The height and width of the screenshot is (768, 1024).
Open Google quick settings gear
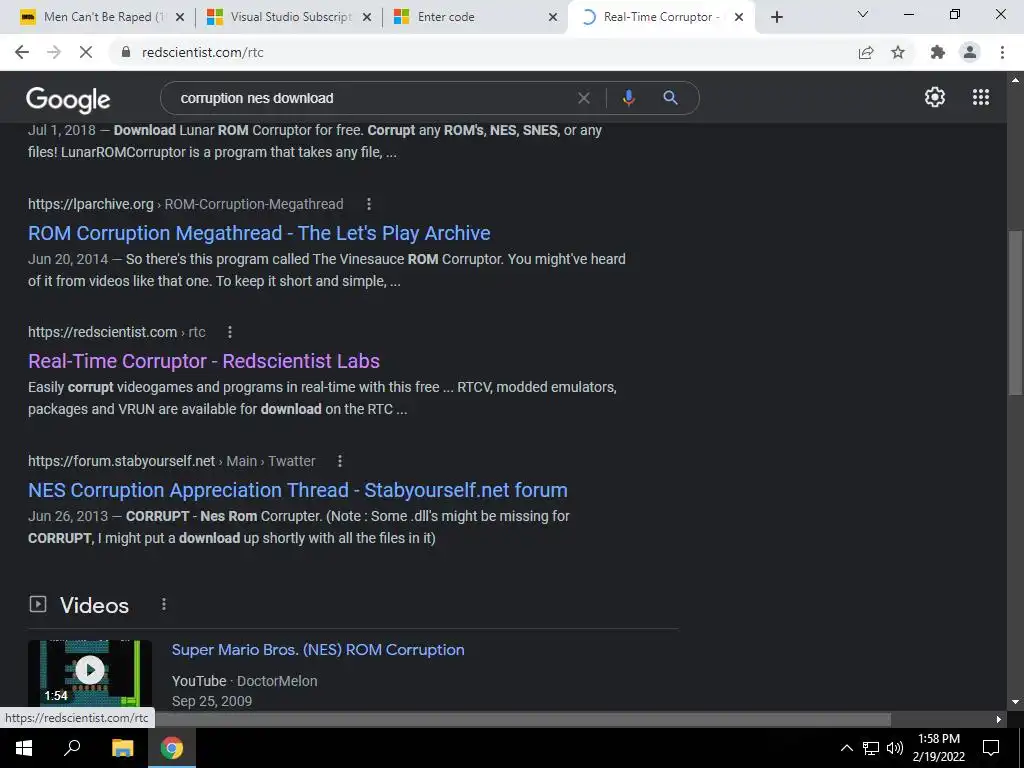click(935, 97)
